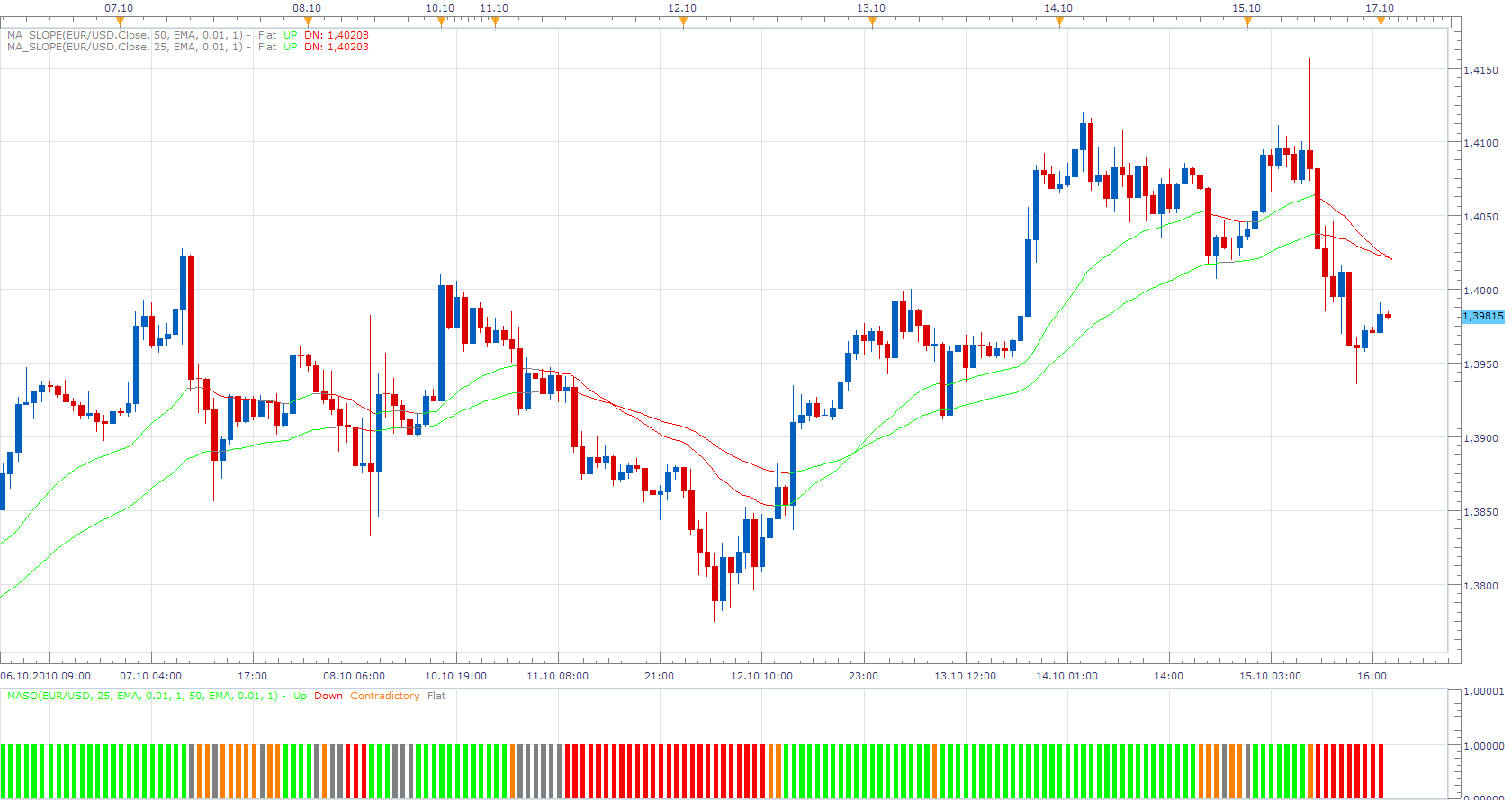Click the orange 14.10 day marker triangle
Screen dimensions: 1512x800
click(1059, 22)
